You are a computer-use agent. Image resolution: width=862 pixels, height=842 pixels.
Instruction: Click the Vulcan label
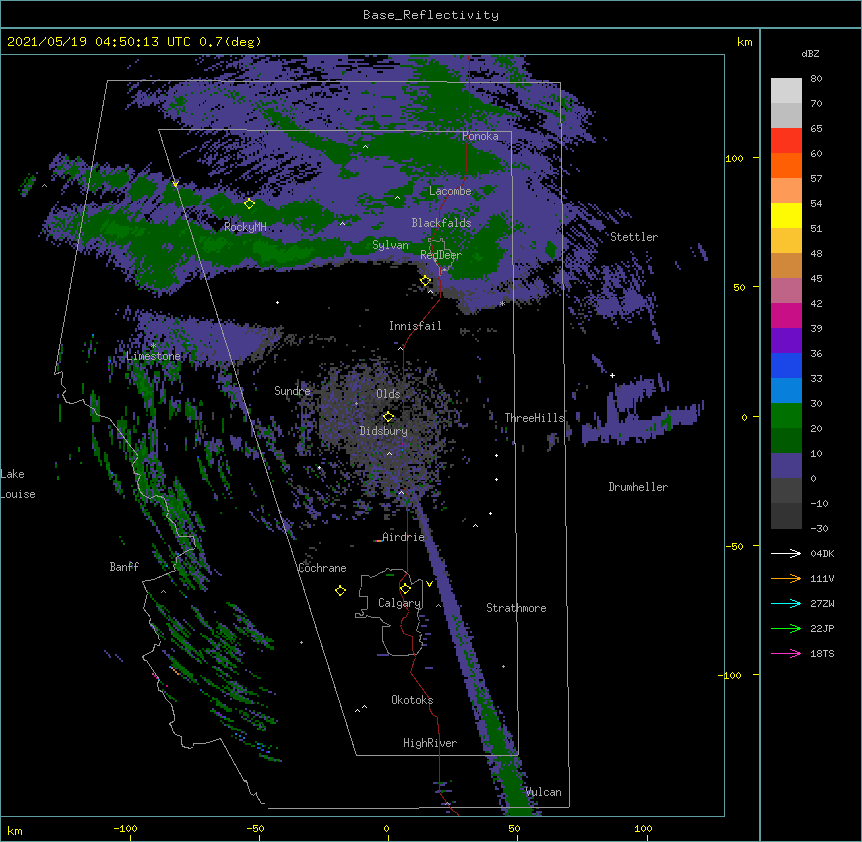543,792
